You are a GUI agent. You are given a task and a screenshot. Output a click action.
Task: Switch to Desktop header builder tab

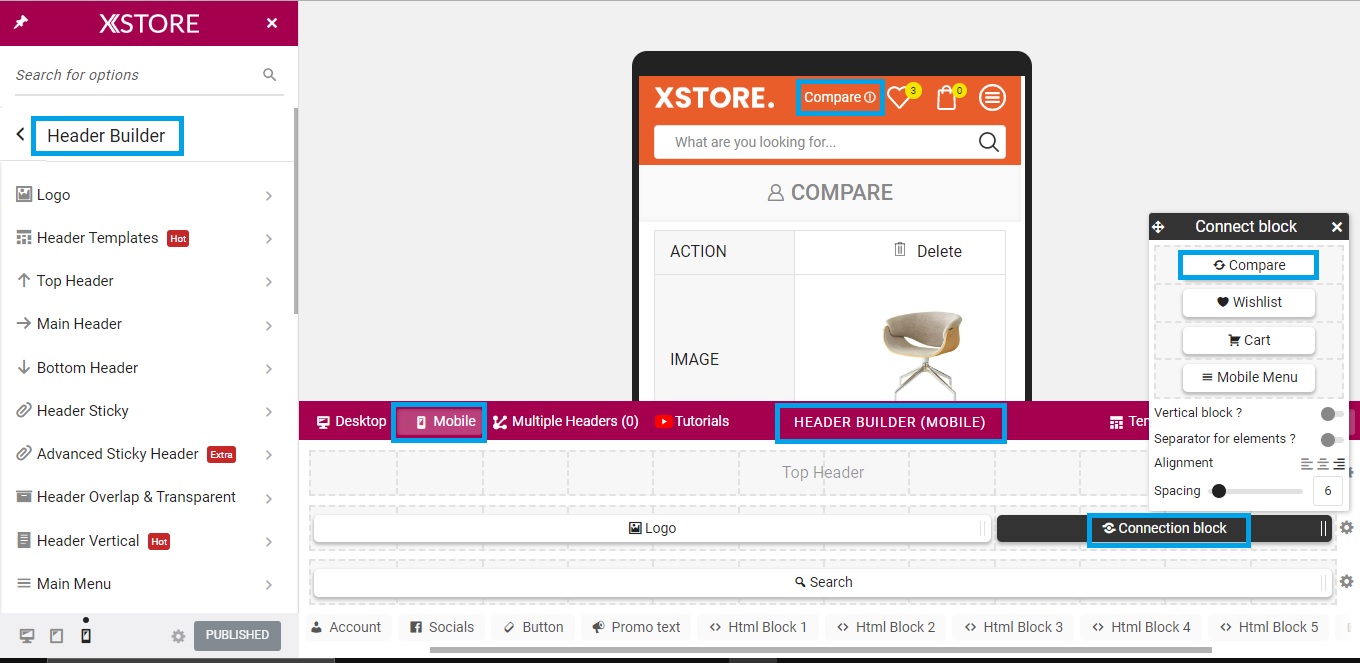(x=351, y=421)
